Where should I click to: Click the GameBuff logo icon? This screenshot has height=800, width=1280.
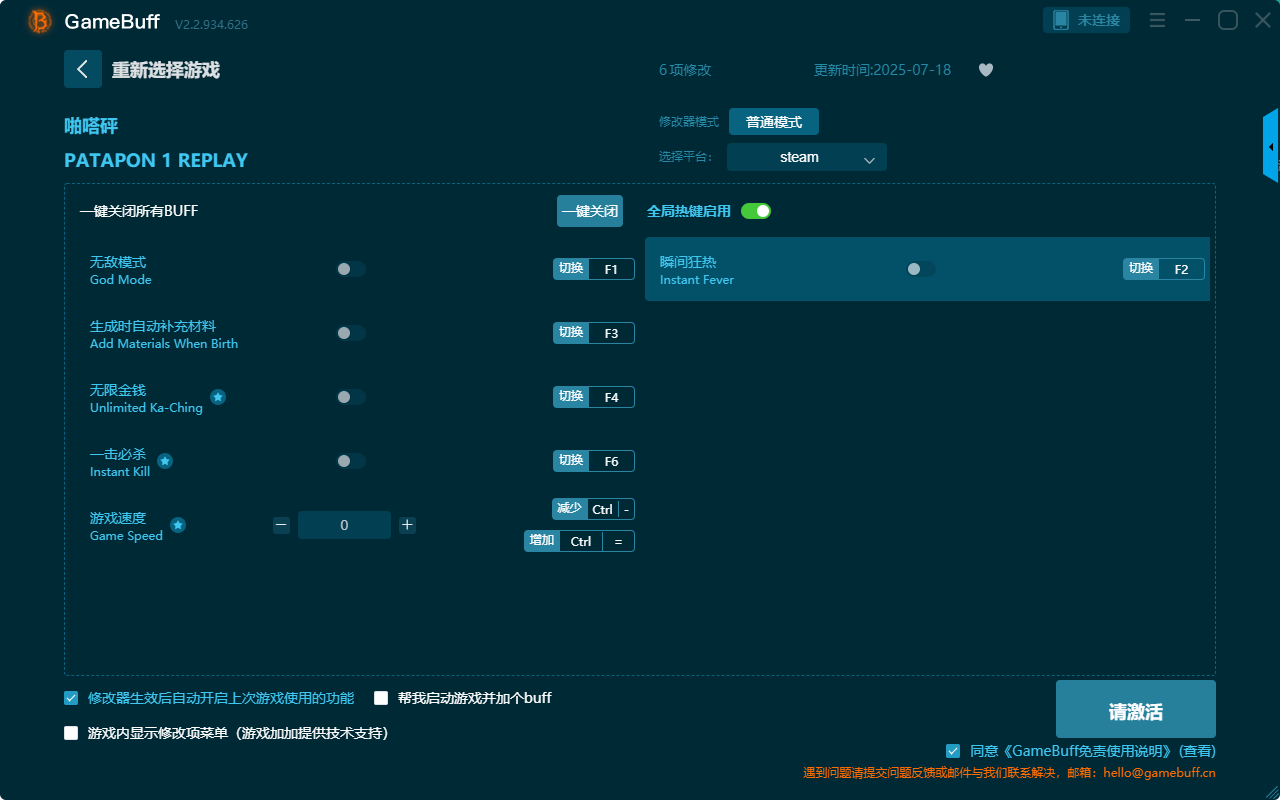[x=40, y=21]
